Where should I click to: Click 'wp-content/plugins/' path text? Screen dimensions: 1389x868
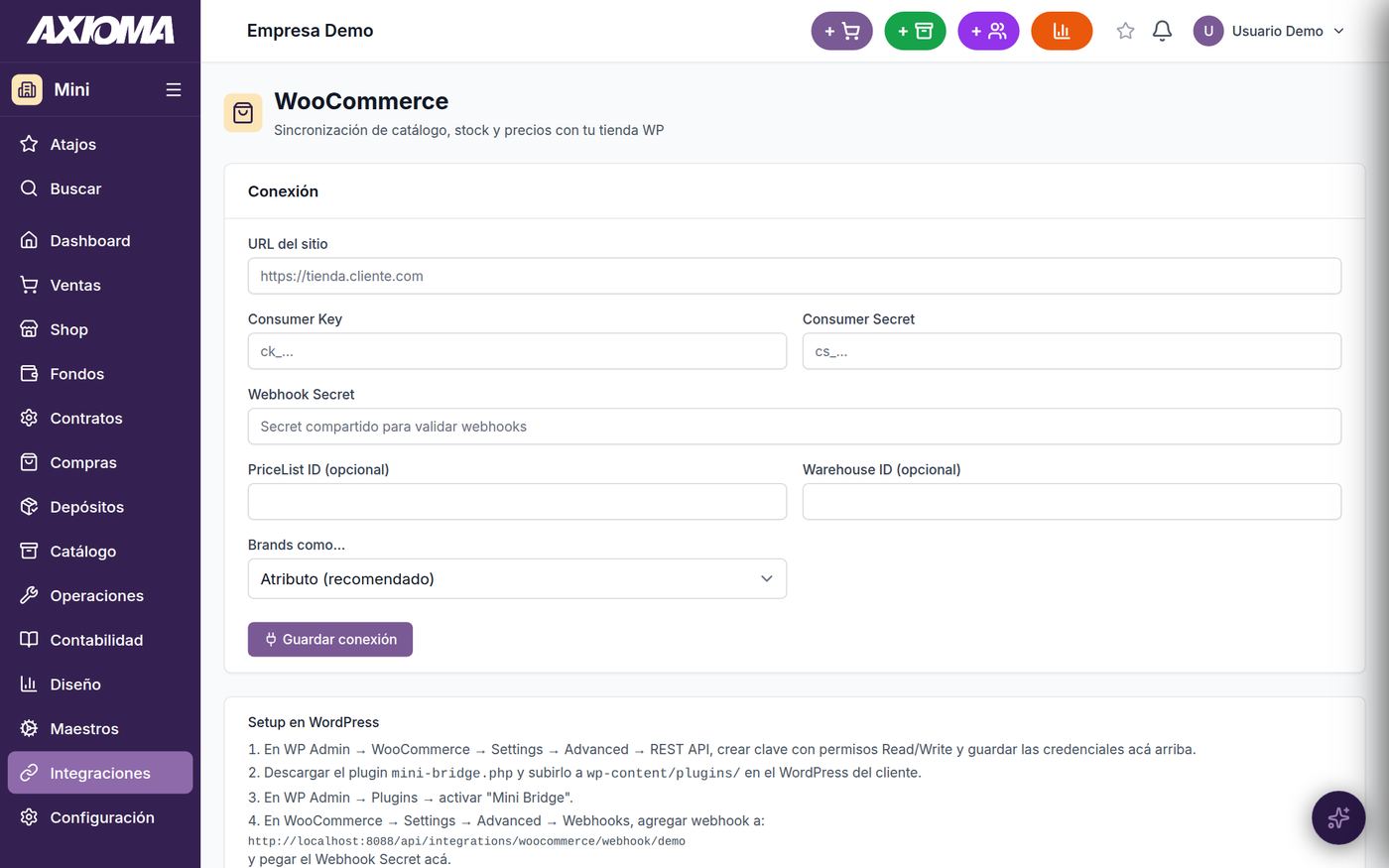click(664, 773)
